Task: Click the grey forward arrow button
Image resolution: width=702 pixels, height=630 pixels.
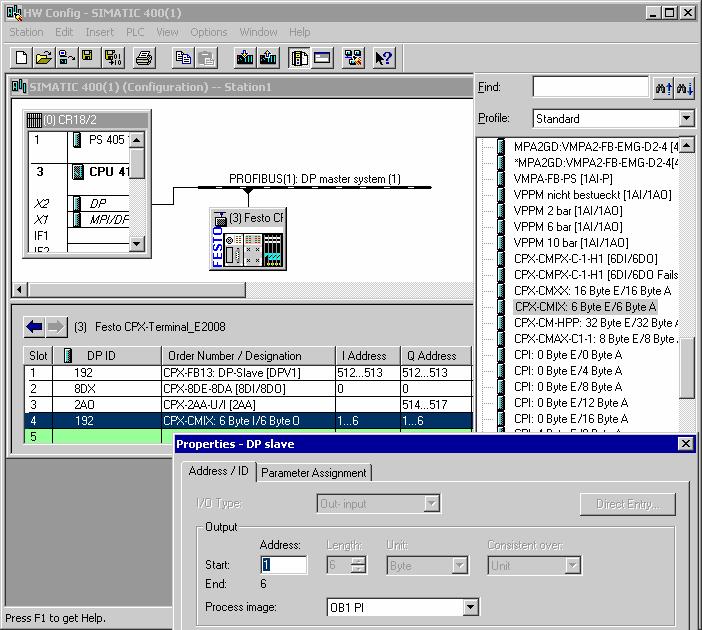Action: point(56,326)
